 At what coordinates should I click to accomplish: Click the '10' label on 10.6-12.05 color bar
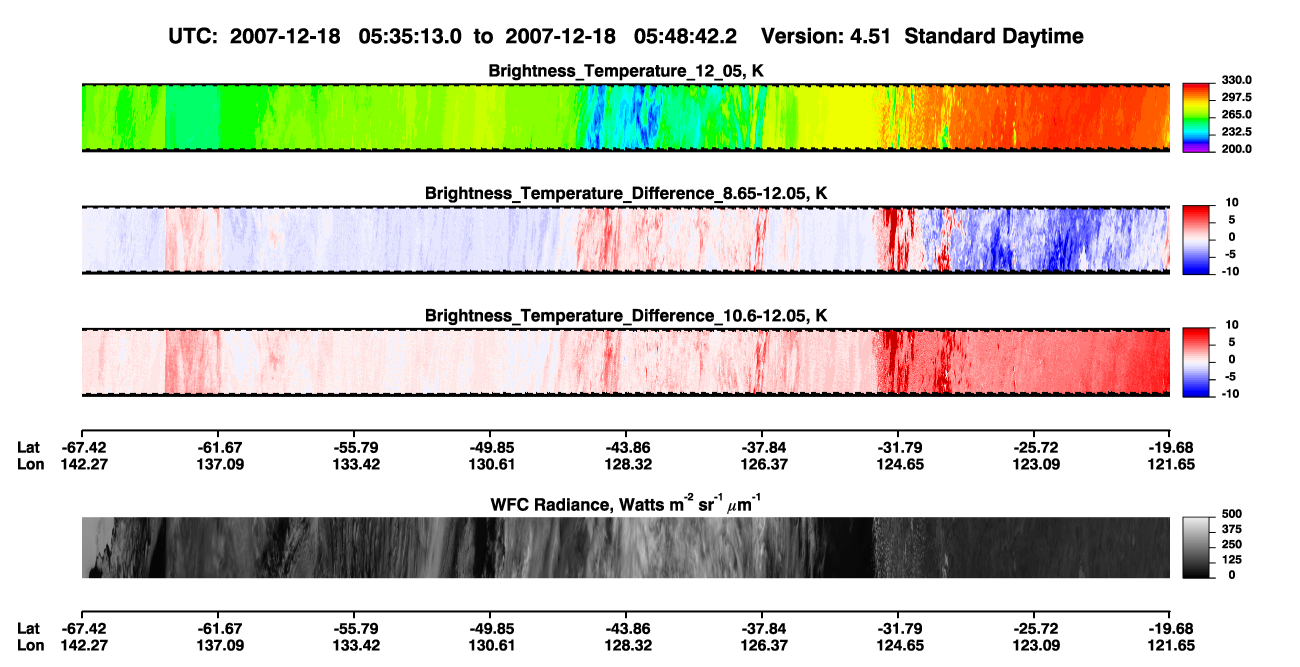pos(1231,325)
